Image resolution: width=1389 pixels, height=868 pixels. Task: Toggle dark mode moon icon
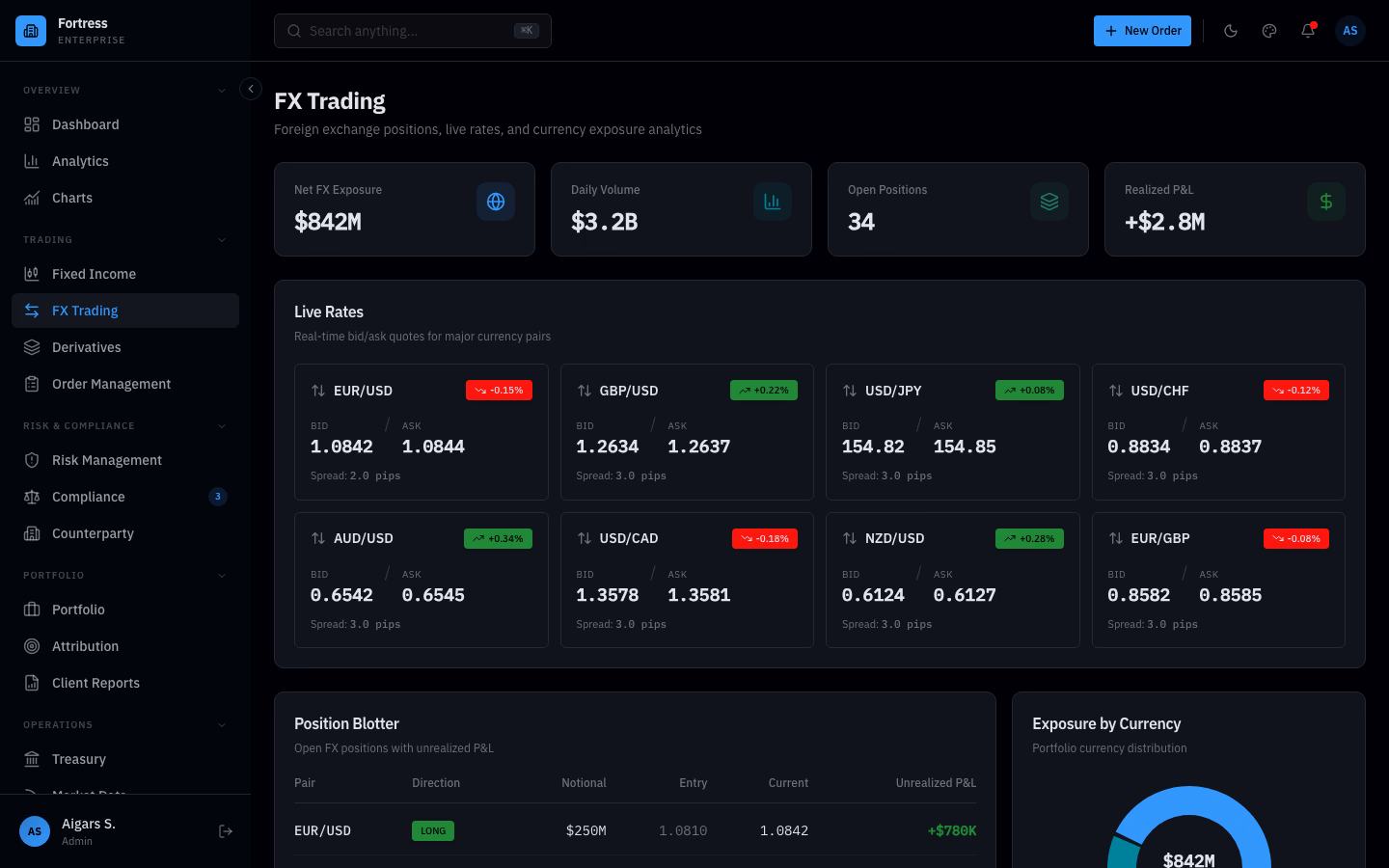(x=1231, y=31)
